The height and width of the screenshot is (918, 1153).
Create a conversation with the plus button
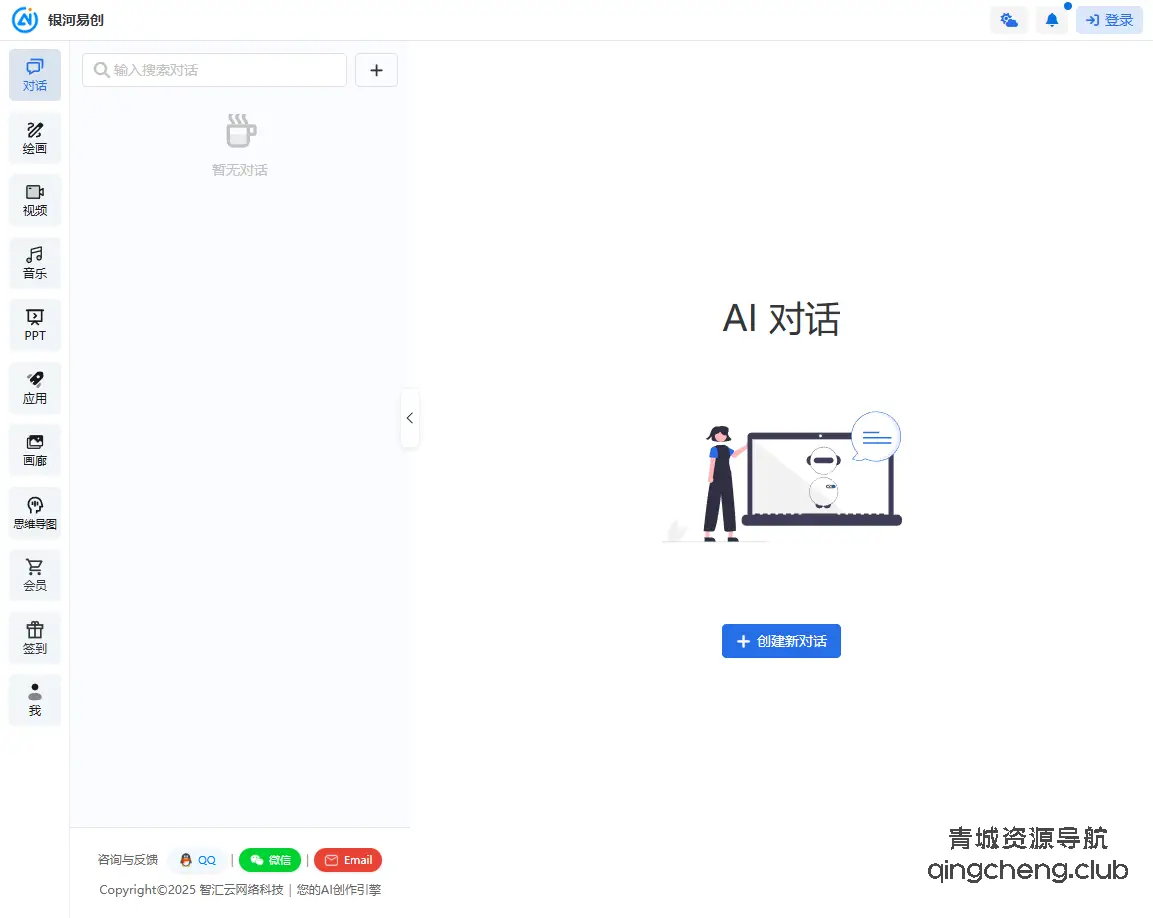click(x=376, y=70)
